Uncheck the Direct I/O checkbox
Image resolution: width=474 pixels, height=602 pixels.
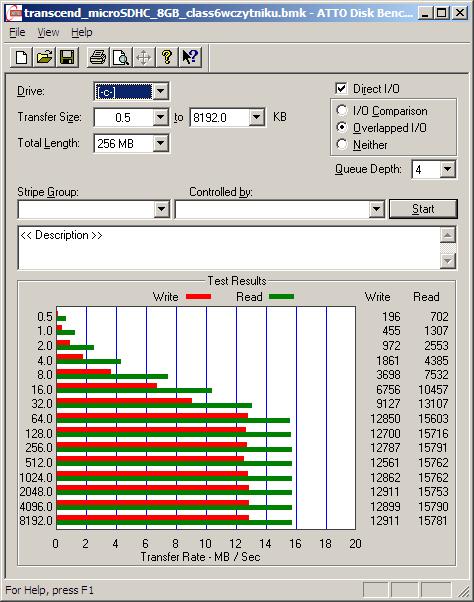[x=341, y=89]
